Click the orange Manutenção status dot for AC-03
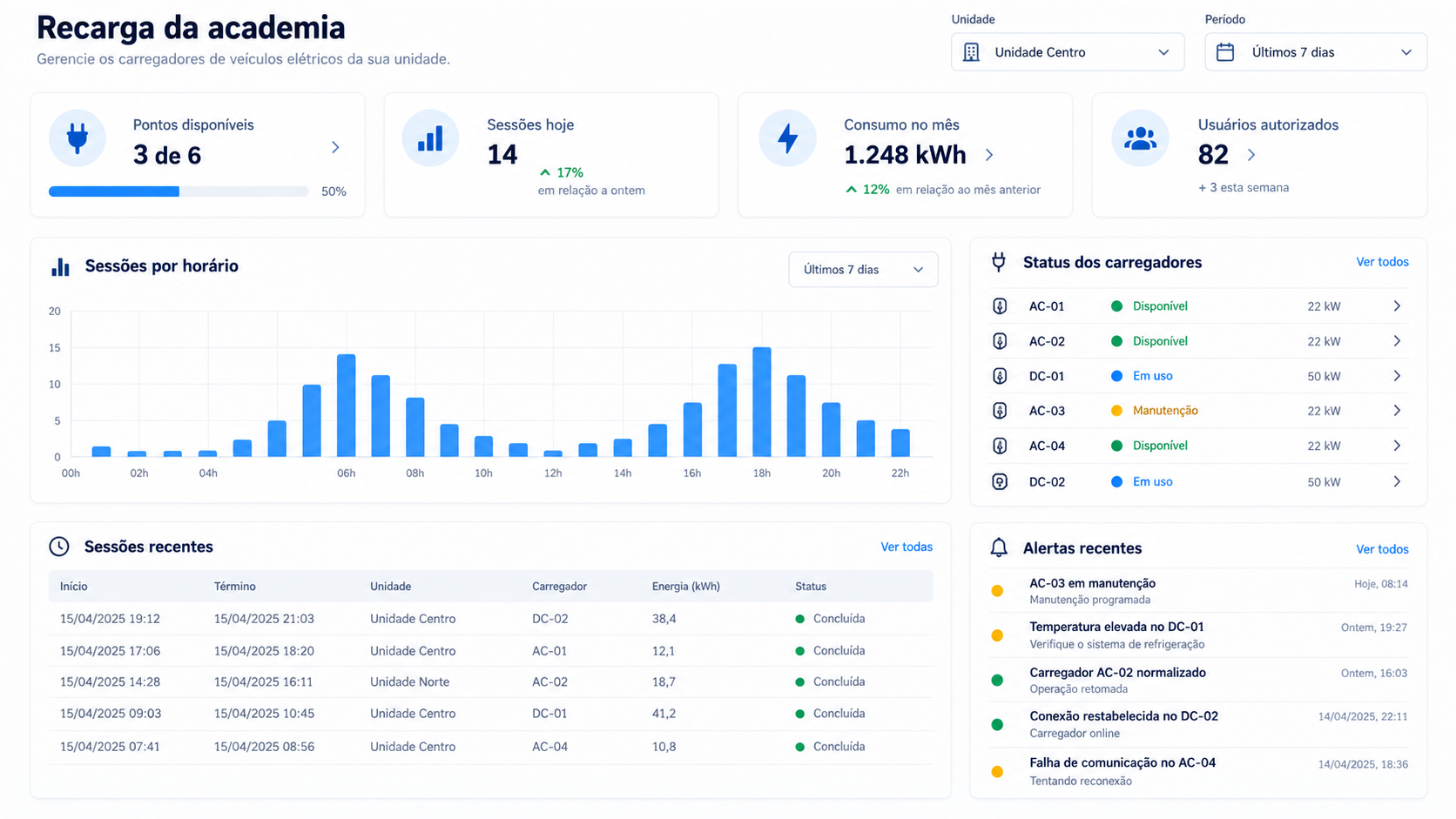Image resolution: width=1456 pixels, height=819 pixels. pyautogui.click(x=1116, y=411)
